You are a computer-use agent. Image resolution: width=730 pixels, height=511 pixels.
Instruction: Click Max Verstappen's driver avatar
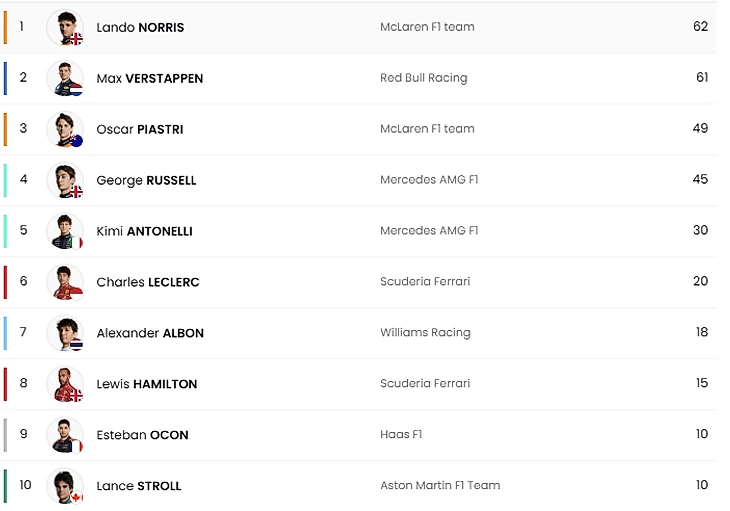click(x=65, y=78)
